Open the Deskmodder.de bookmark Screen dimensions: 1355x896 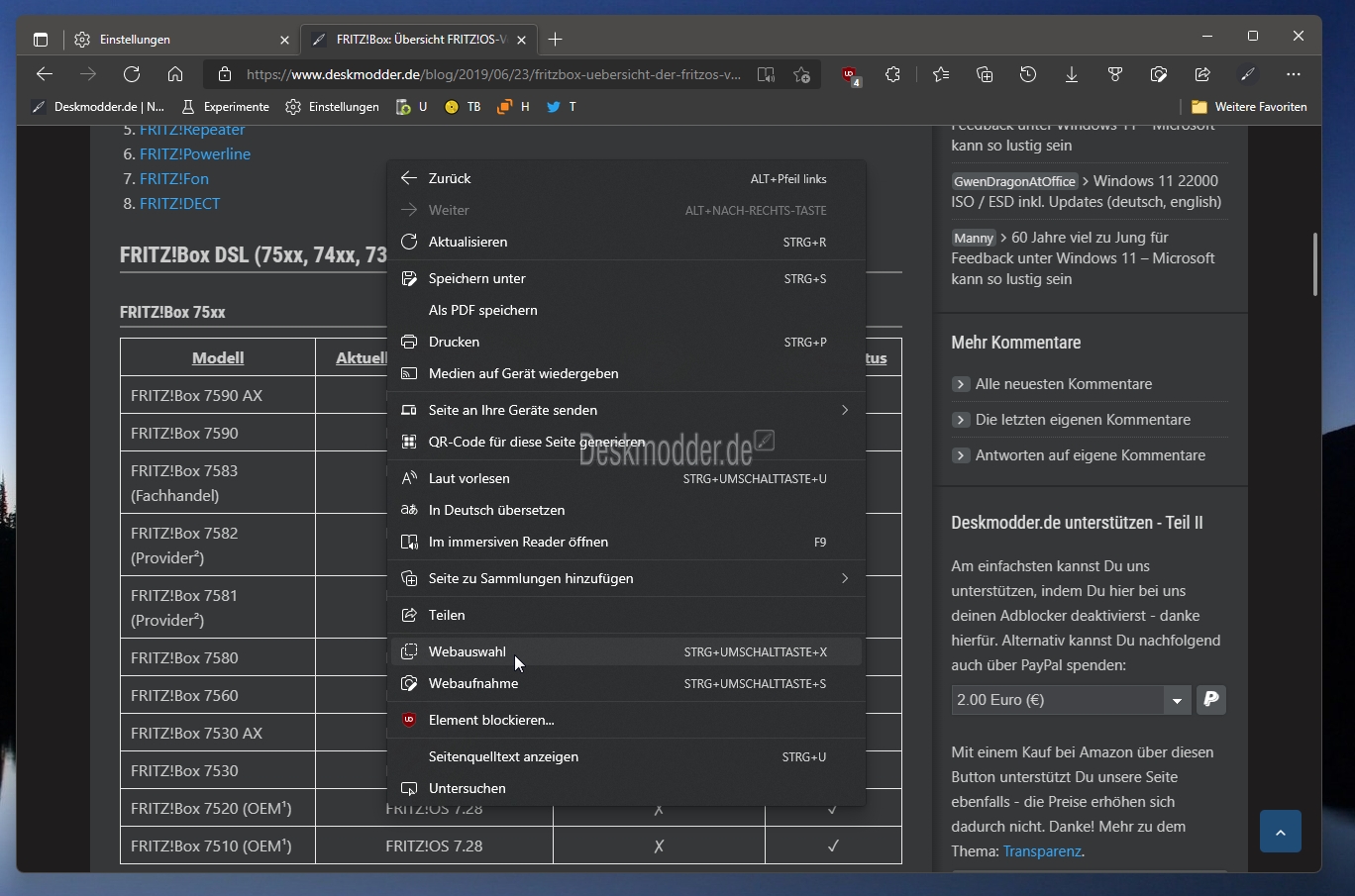(98, 107)
